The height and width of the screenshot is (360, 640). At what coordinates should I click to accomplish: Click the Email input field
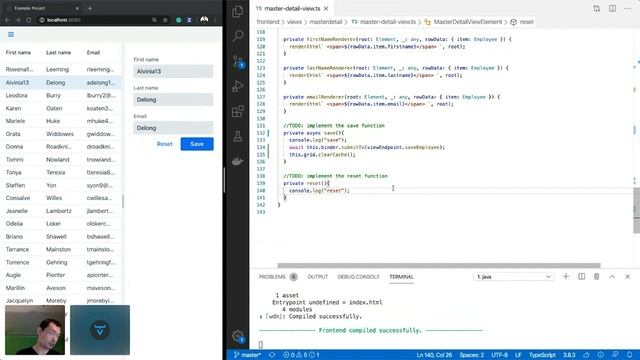[173, 128]
